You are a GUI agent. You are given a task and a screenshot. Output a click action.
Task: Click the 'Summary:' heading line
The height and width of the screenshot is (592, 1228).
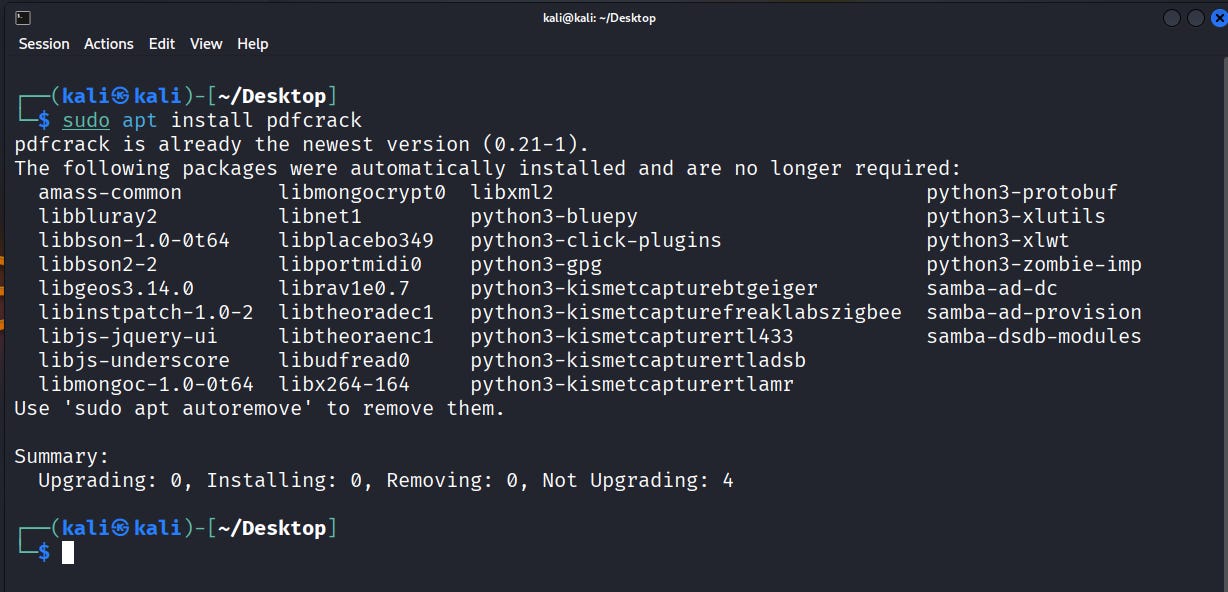coord(60,456)
